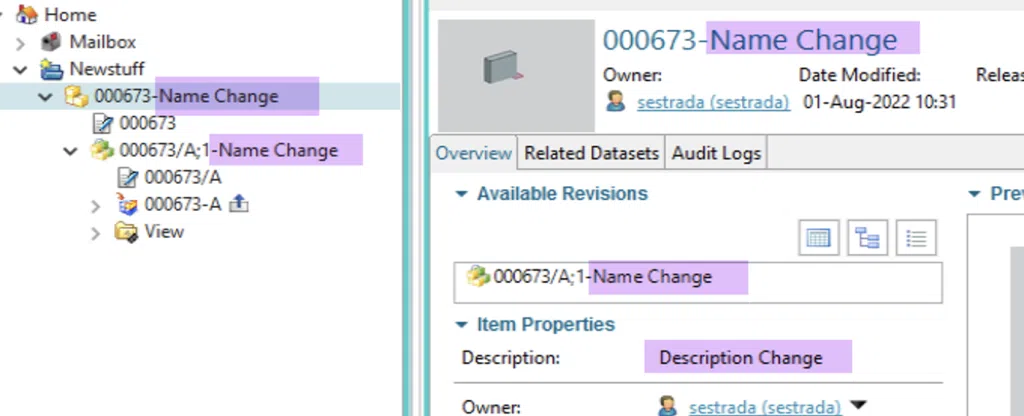Click the revision icon in Available Revisions list
This screenshot has width=1024, height=416.
[x=477, y=276]
